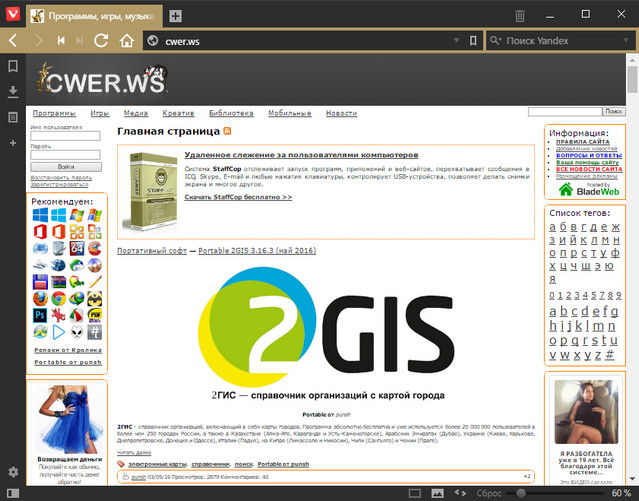Image resolution: width=639 pixels, height=501 pixels.
Task: Open Portable 2GIS 3.16.3 article link
Action: click(x=257, y=250)
